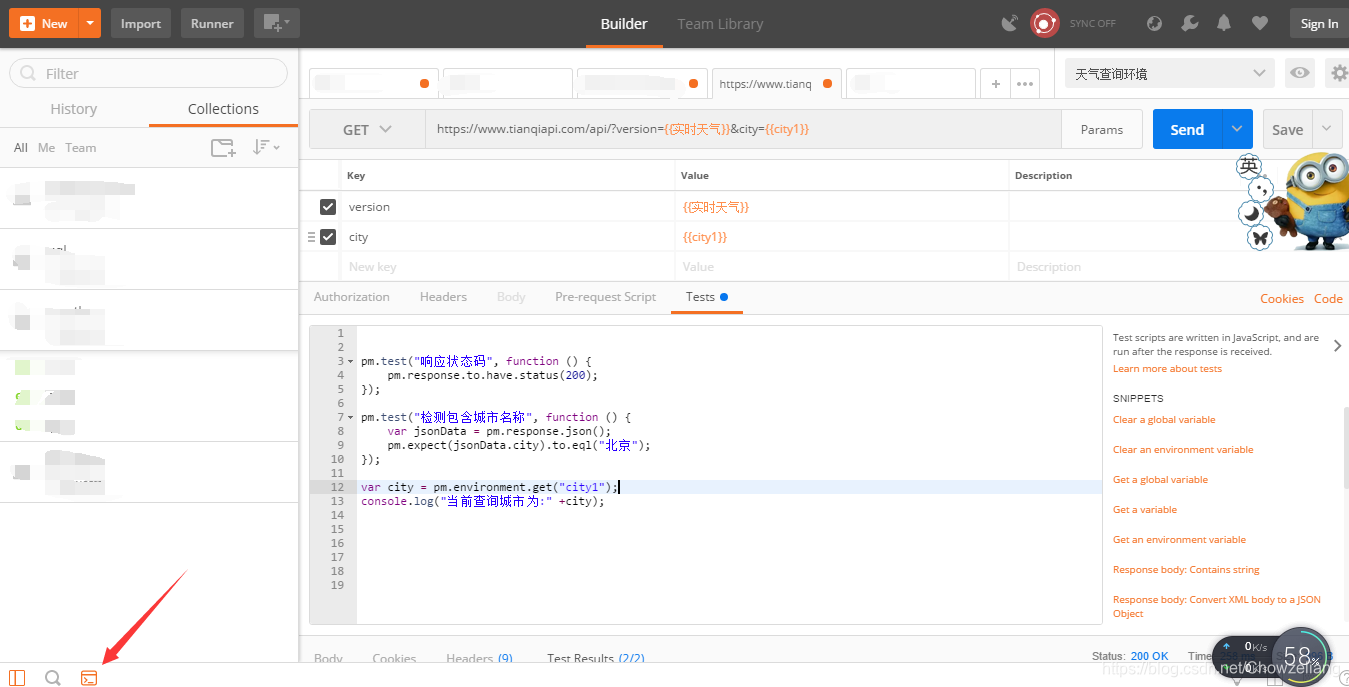This screenshot has height=687, width=1349.
Task: Click the Code link
Action: pos(1328,299)
